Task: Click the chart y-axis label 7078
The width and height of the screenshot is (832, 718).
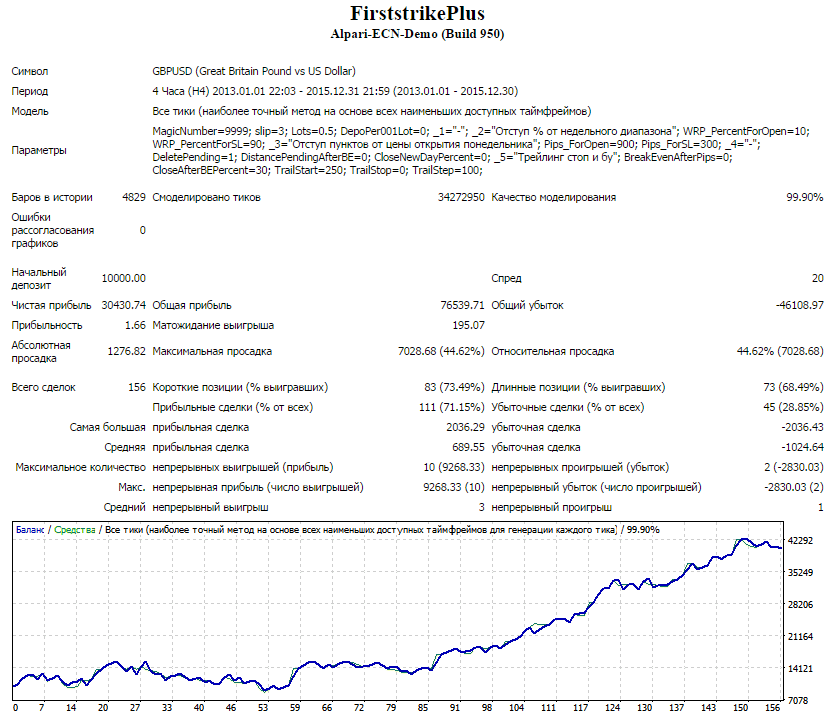Action: pos(799,701)
